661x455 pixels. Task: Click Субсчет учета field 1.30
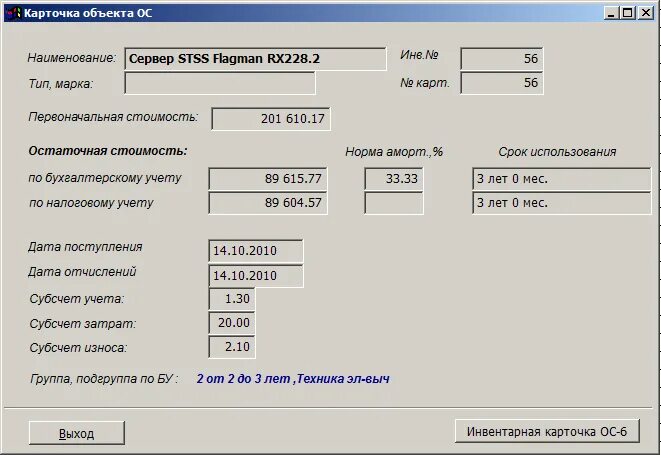point(231,299)
